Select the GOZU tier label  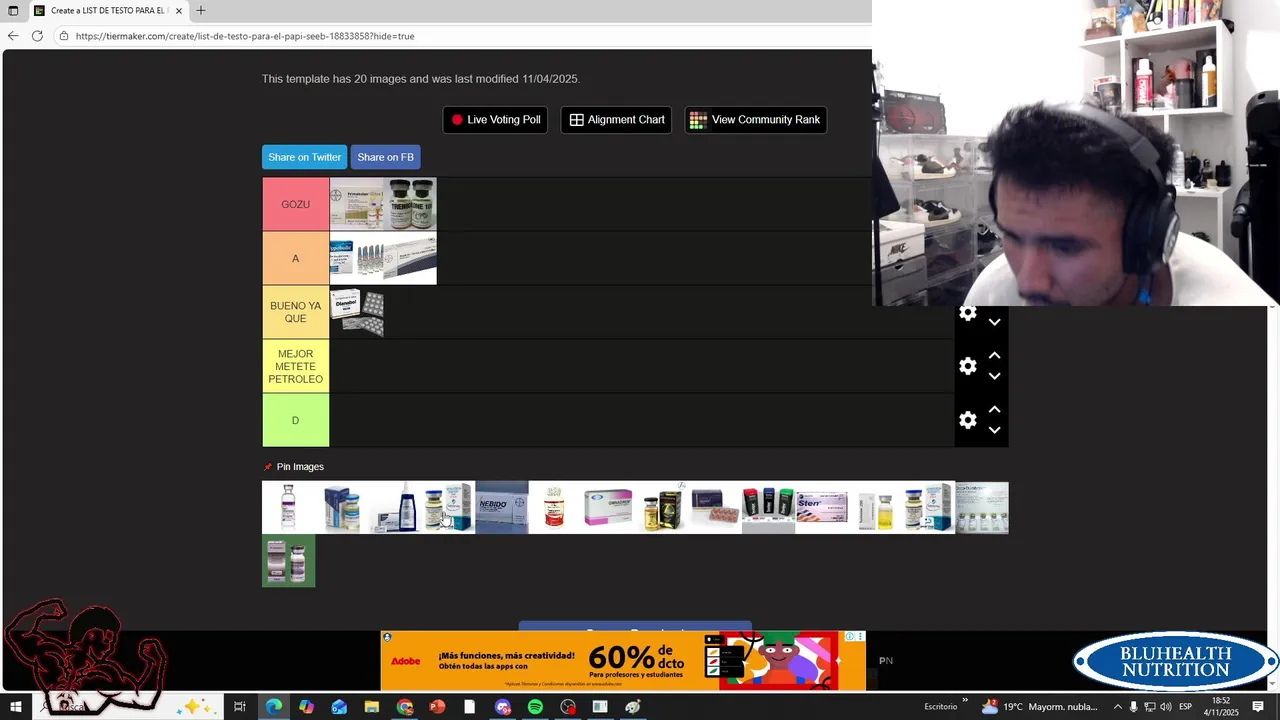pos(295,204)
